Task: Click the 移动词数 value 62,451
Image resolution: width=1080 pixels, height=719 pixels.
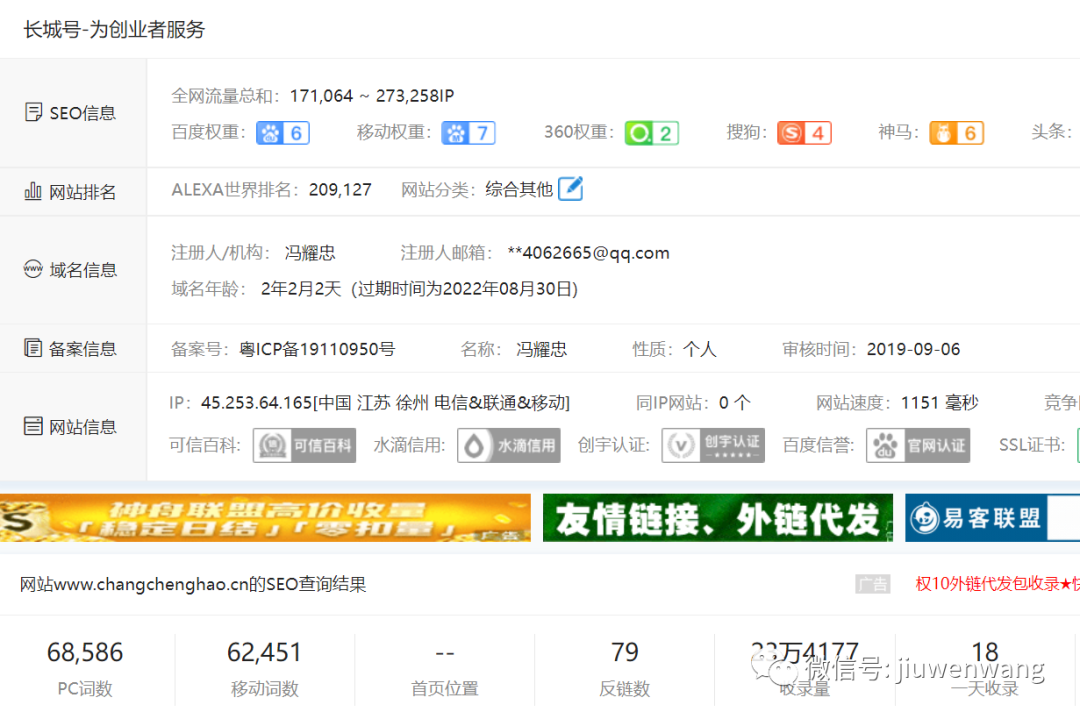Action: pos(264,652)
